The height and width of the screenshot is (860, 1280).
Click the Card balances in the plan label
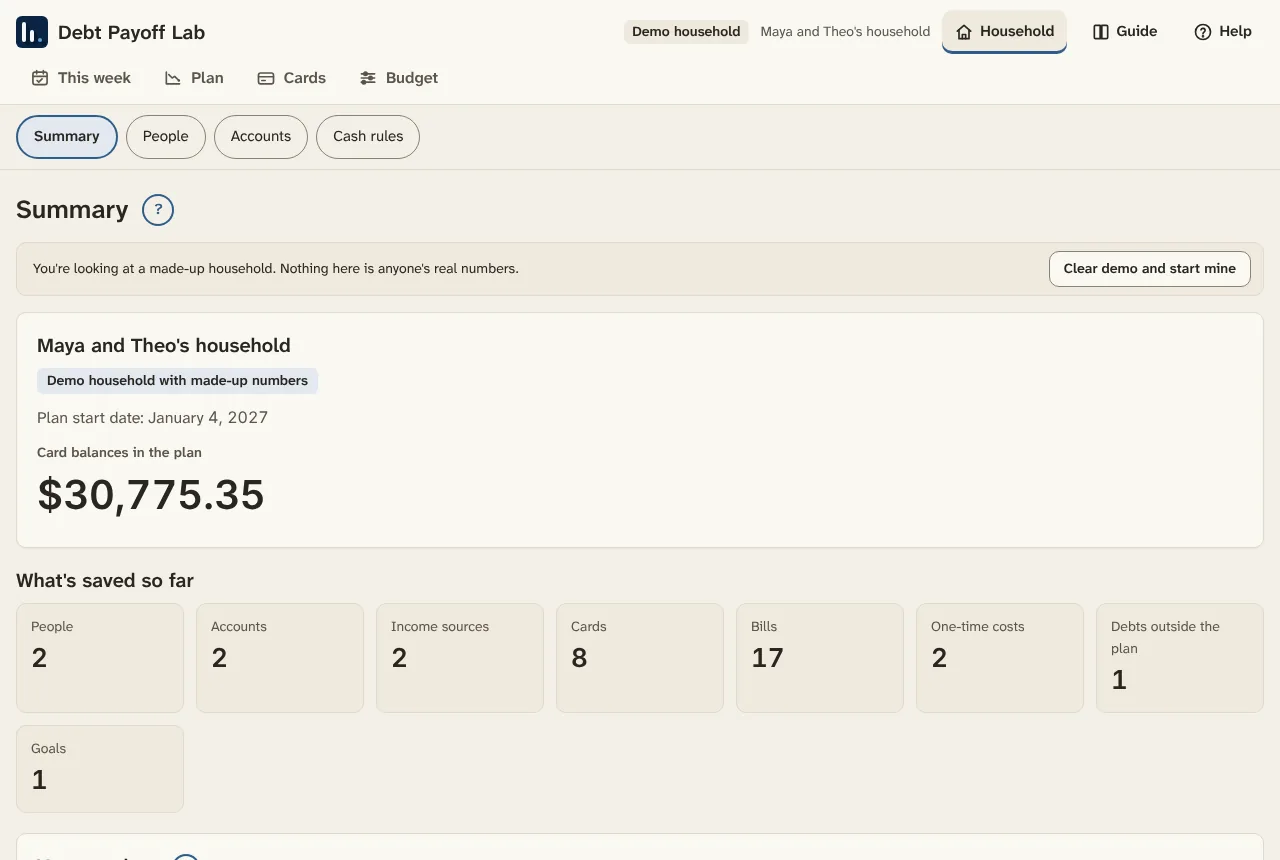pyautogui.click(x=119, y=453)
